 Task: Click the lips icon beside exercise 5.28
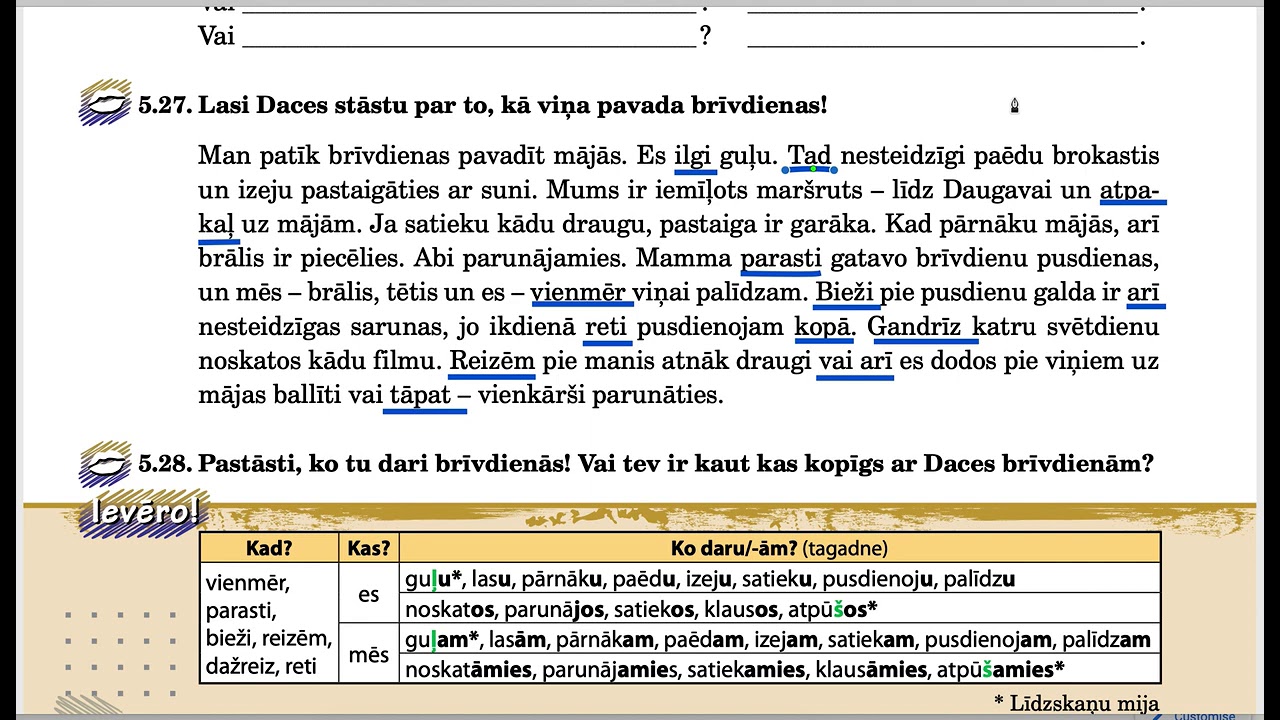coord(105,464)
